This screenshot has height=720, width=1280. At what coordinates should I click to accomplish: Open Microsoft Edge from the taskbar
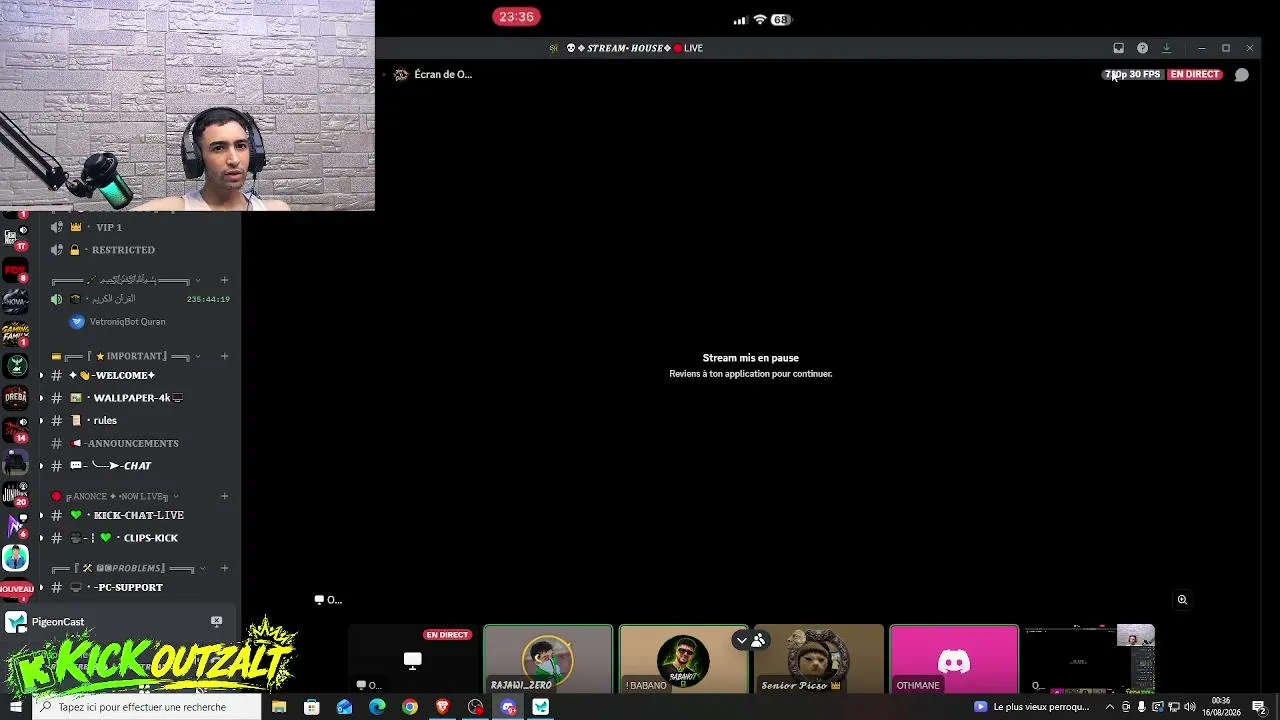377,707
